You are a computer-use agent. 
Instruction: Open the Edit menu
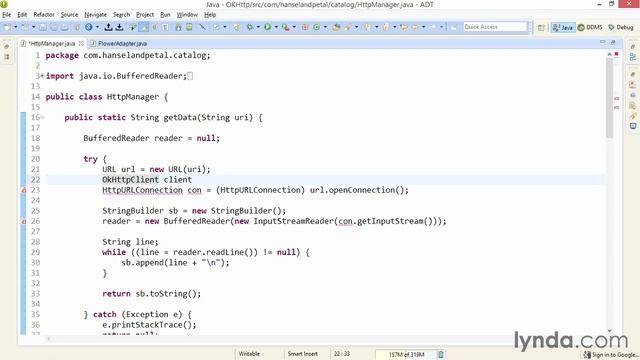[22, 15]
